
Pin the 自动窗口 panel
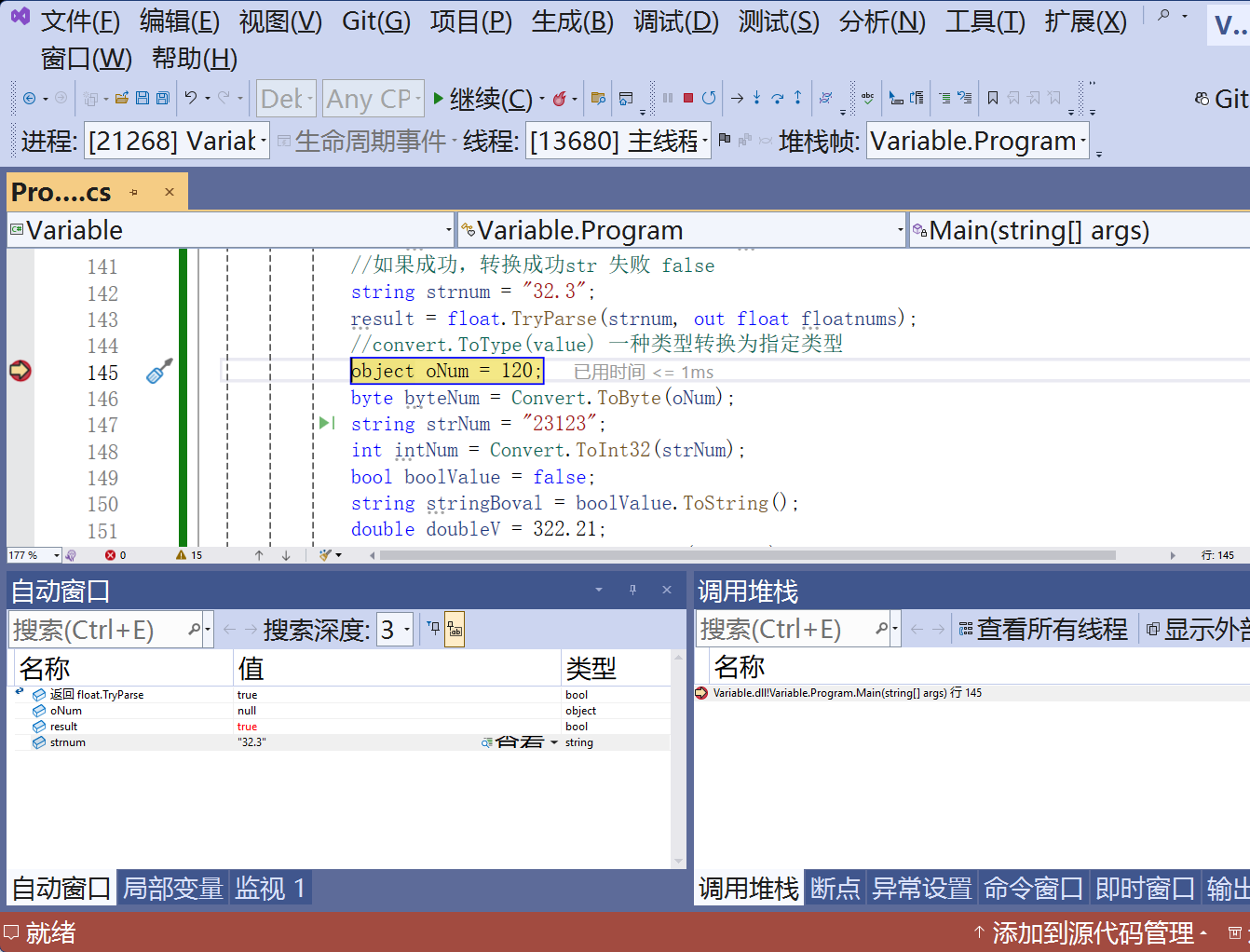point(632,590)
